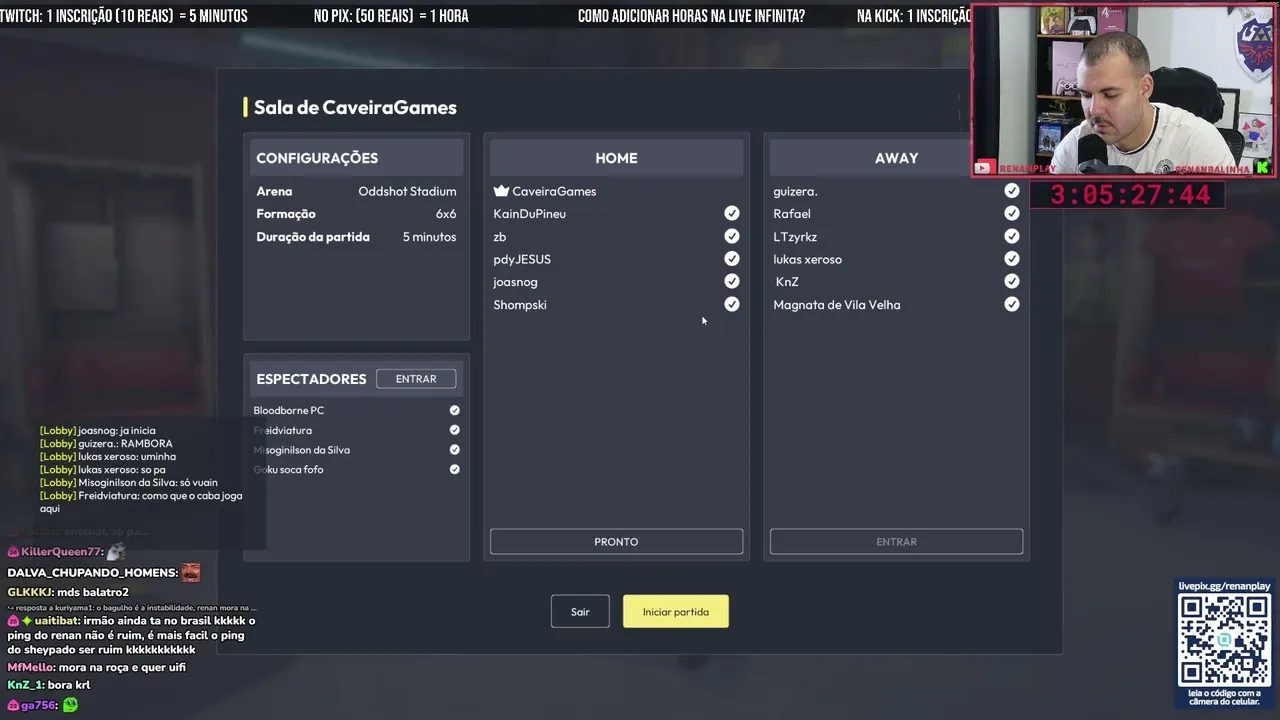Click the livepix.gg/renanplay link text
The height and width of the screenshot is (720, 1280).
(x=1224, y=586)
